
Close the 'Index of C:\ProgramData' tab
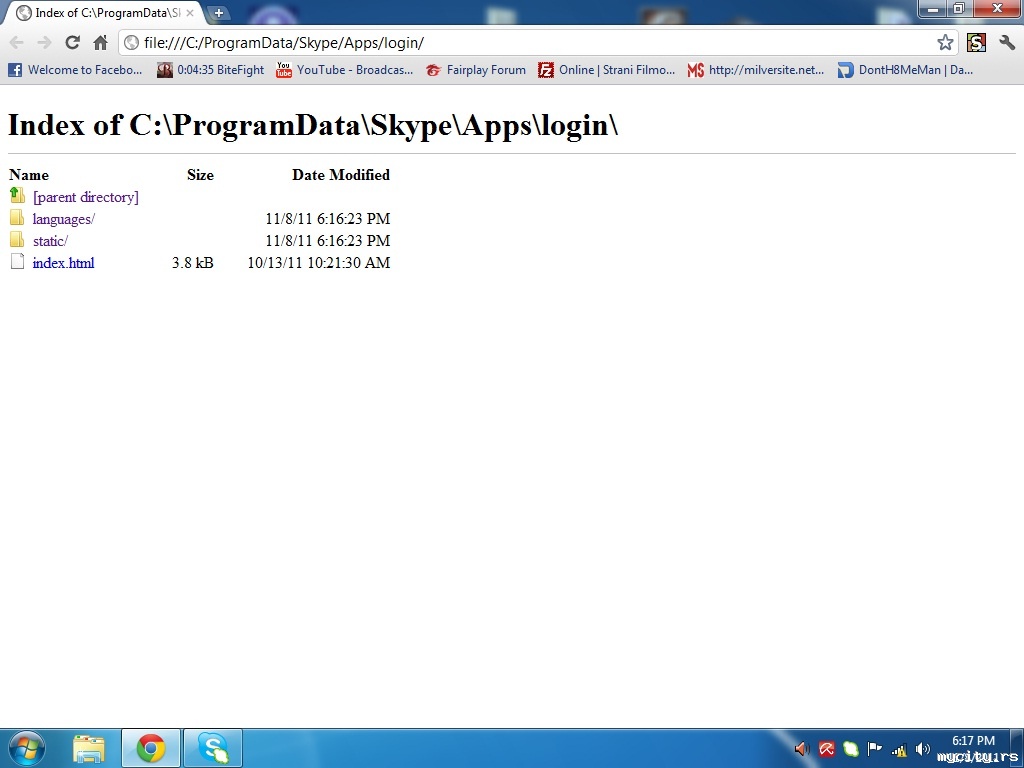click(190, 12)
